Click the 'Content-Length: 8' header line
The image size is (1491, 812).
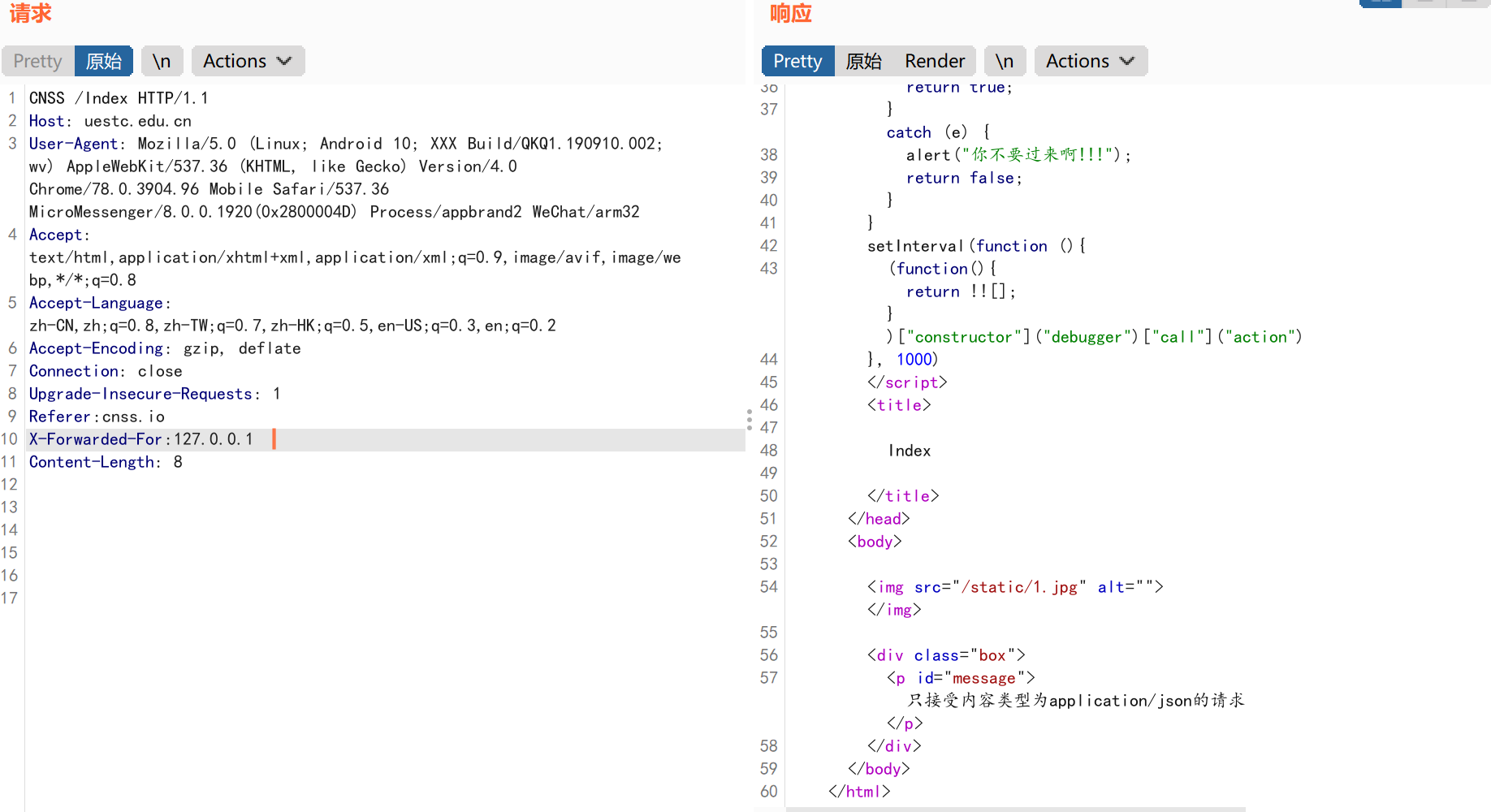pos(106,462)
